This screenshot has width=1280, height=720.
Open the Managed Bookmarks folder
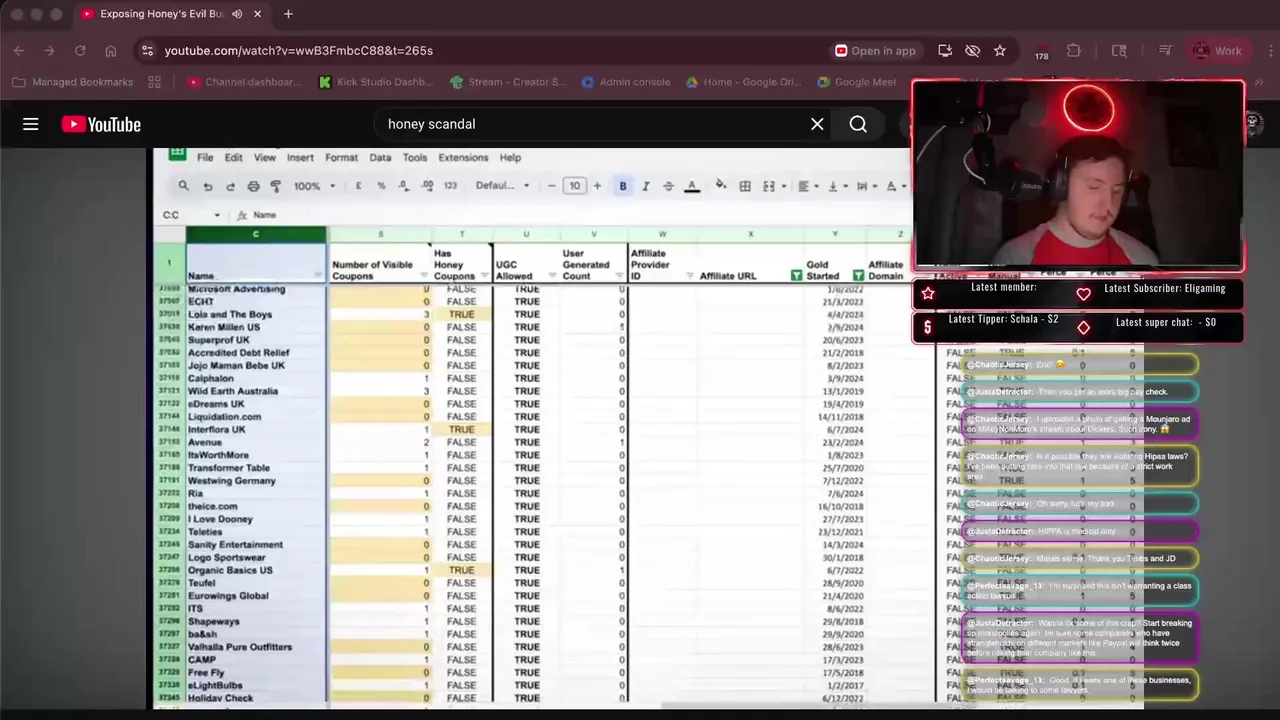(x=72, y=82)
